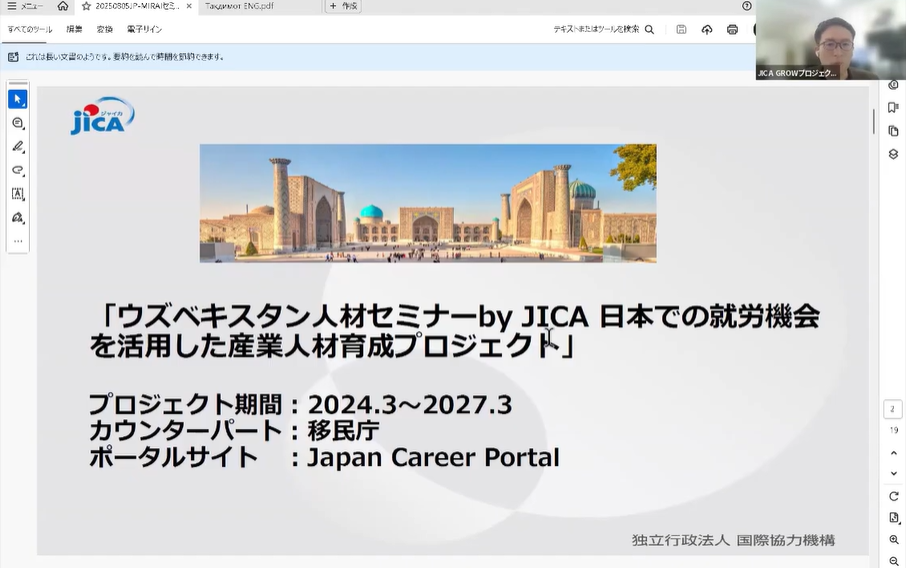
Task: Select the arrow selection tool
Action: [x=17, y=99]
